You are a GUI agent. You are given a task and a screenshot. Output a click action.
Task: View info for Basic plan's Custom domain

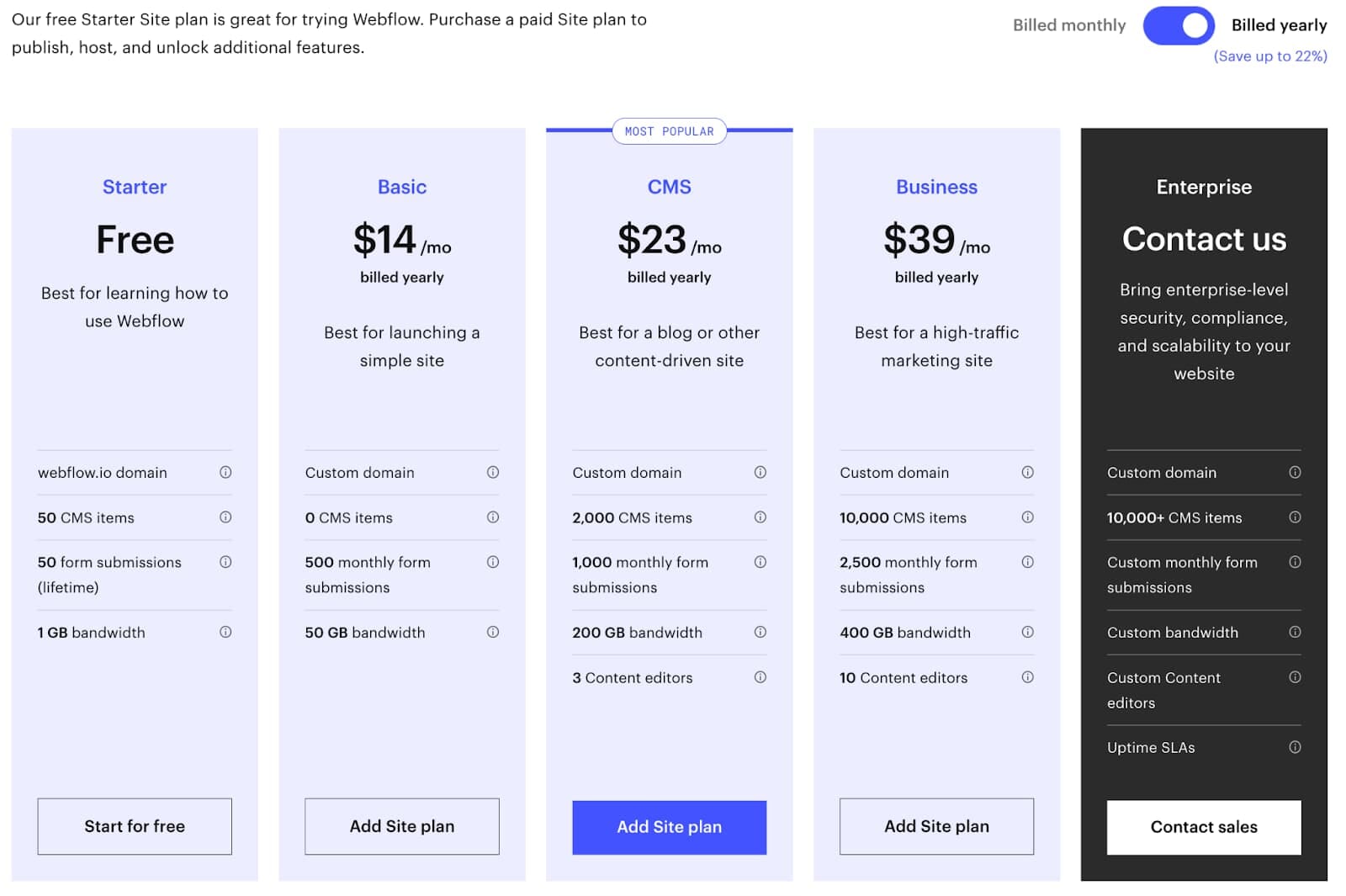coord(492,472)
